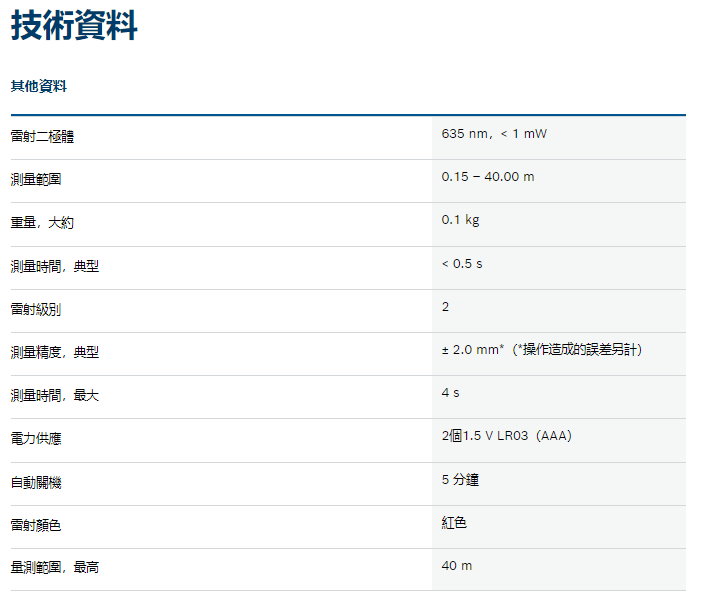This screenshot has width=707, height=598.
Task: Click the 測量時間，最大 row label
Action: coord(55,396)
